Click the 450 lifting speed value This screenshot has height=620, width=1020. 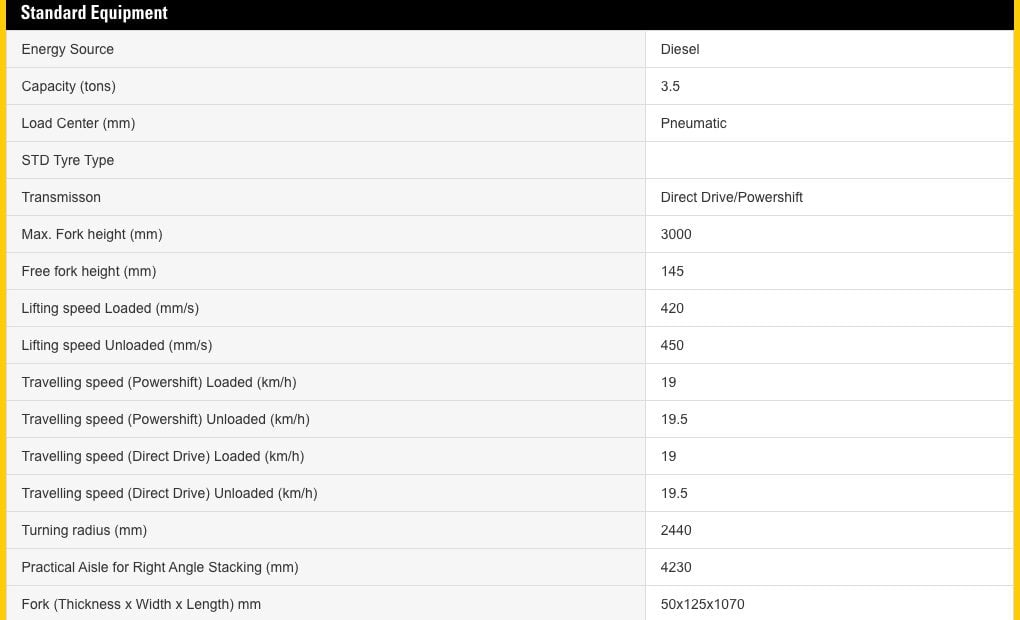[672, 345]
